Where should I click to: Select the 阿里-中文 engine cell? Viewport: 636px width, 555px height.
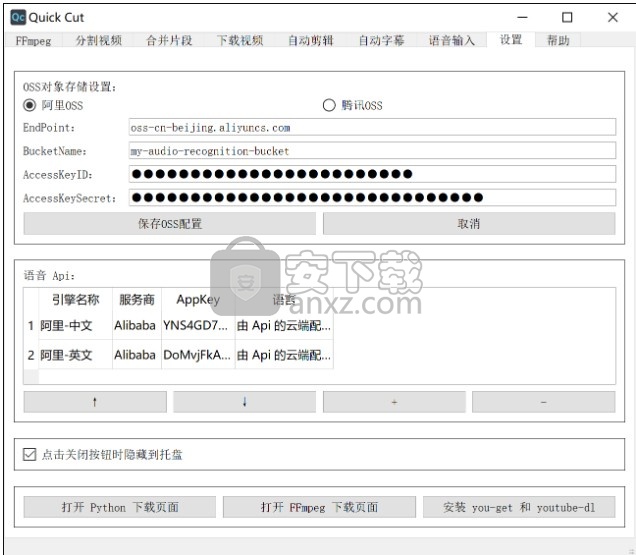75,325
